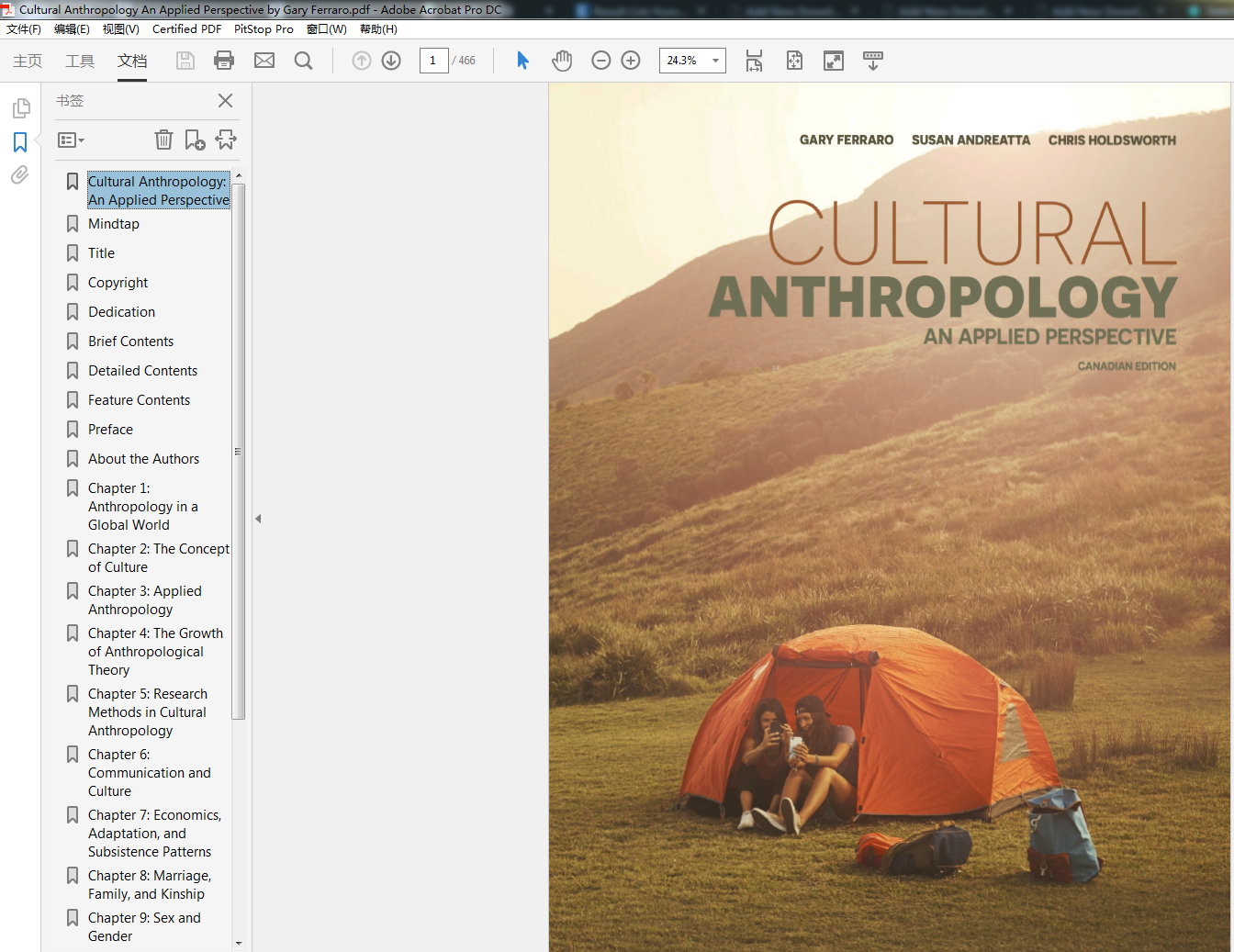The width and height of the screenshot is (1234, 952).
Task: Activate the Hand pan tool
Action: click(562, 61)
